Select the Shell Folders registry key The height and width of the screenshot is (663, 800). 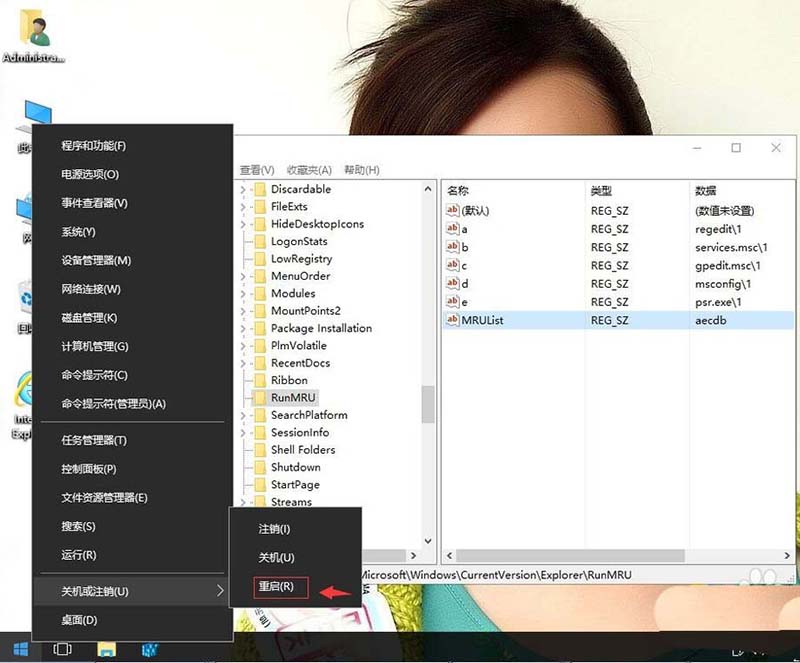pyautogui.click(x=305, y=449)
